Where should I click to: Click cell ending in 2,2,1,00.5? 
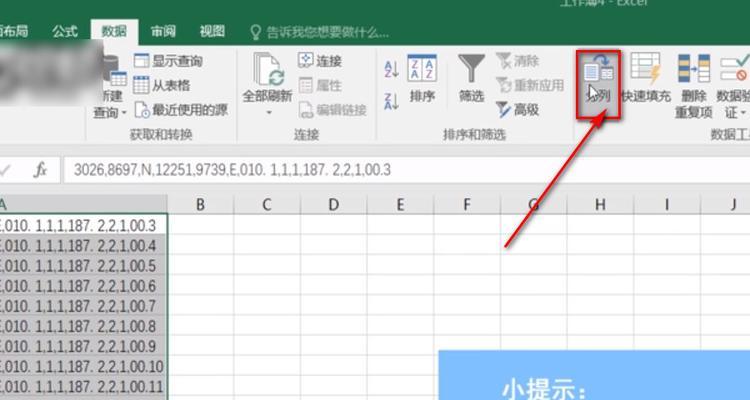pyautogui.click(x=83, y=266)
